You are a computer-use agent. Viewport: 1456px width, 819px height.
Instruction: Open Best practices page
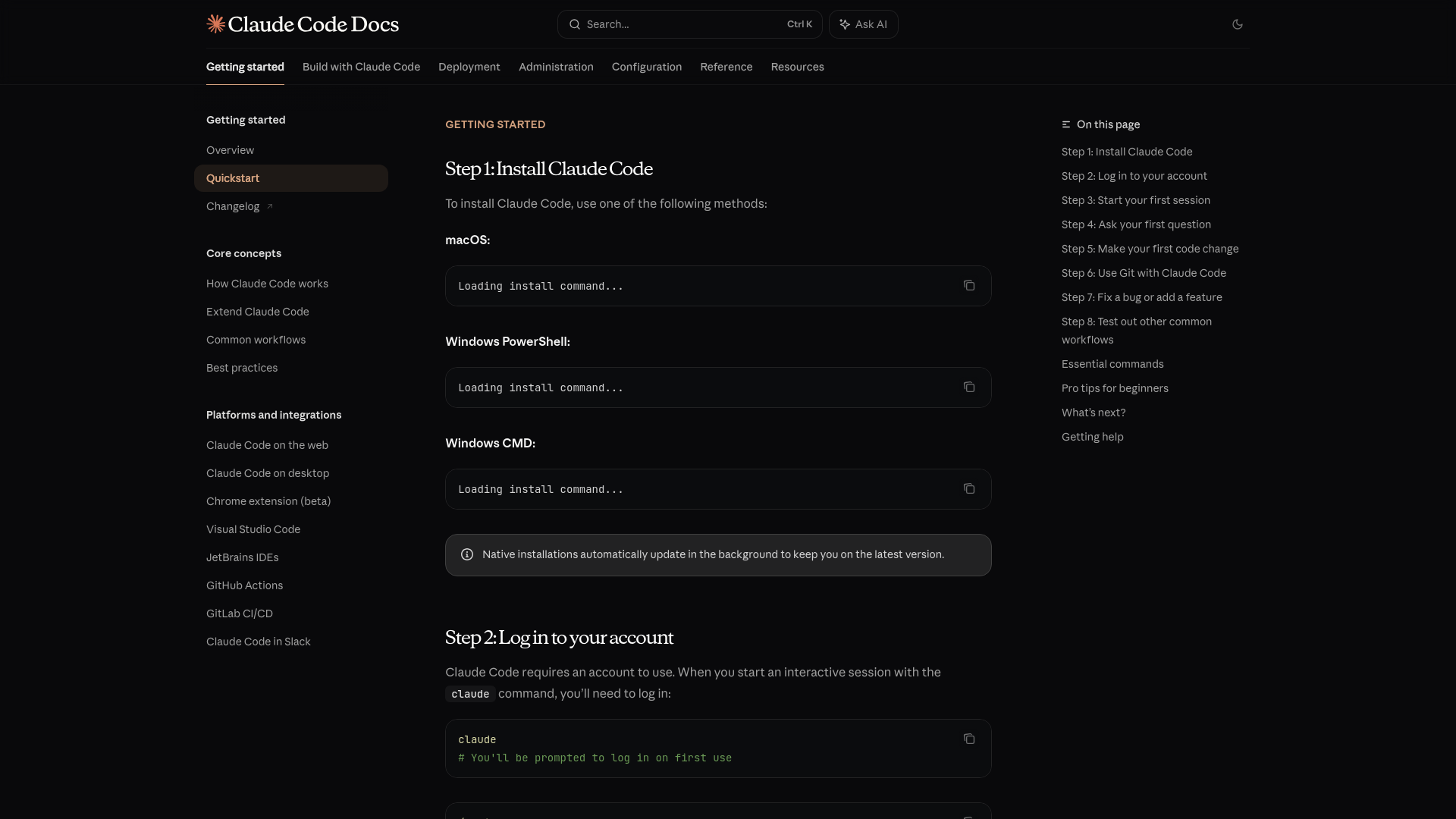tap(291, 368)
